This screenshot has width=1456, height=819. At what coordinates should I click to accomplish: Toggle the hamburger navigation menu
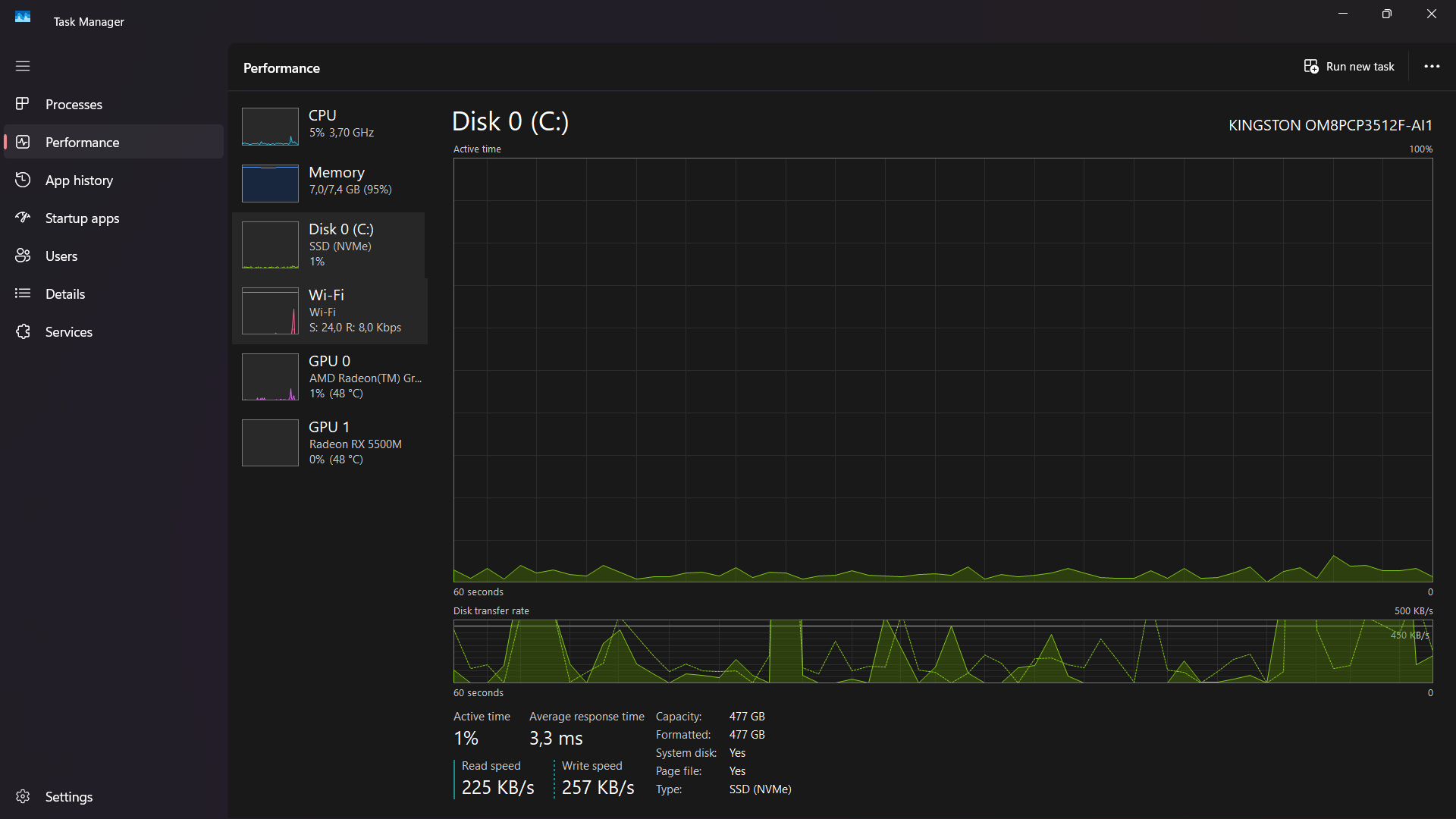[x=23, y=66]
